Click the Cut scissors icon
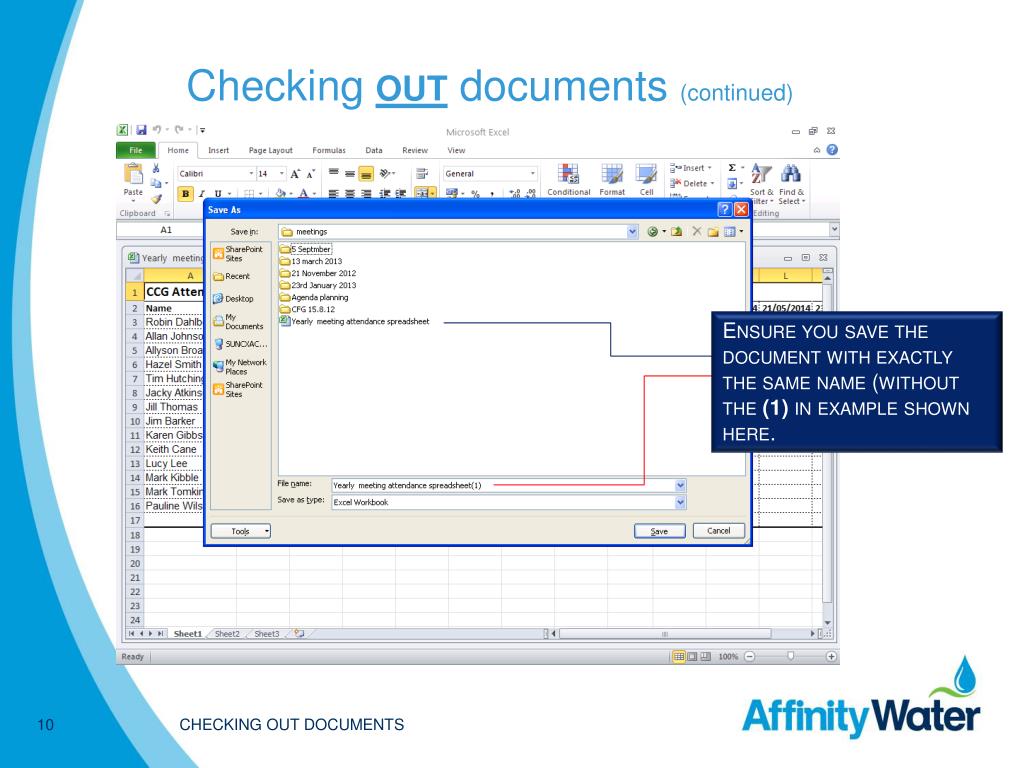Viewport: 1024px width, 768px height. [156, 168]
